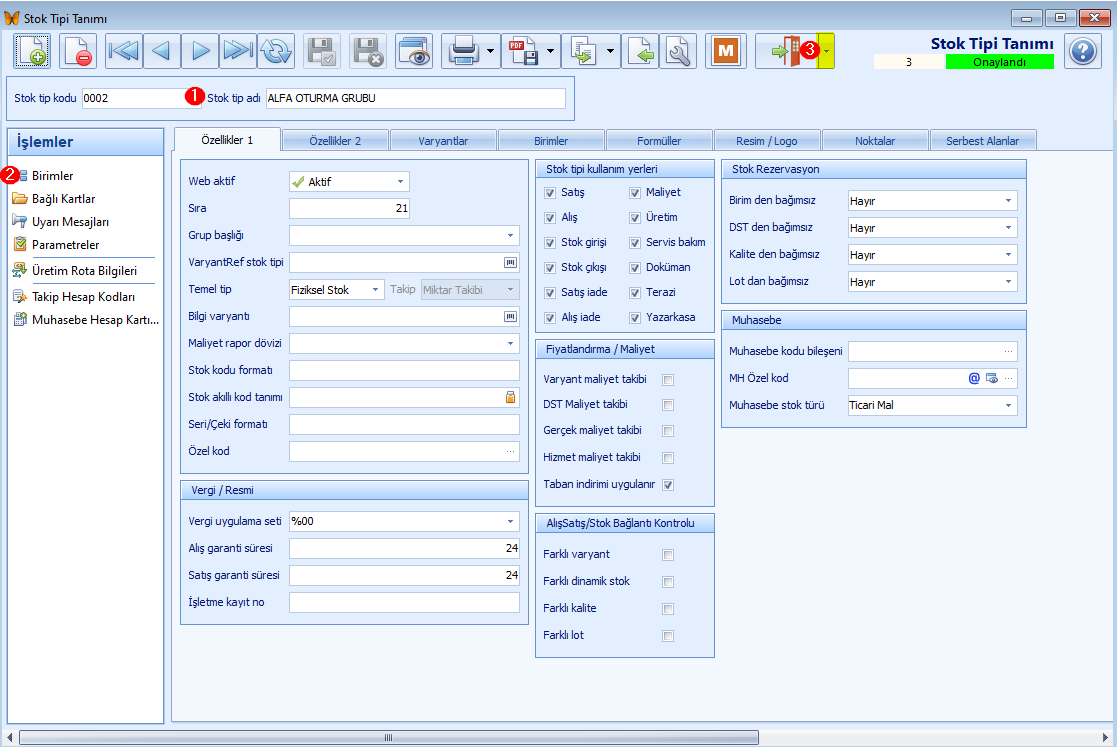The height and width of the screenshot is (747, 1117).
Task: Switch to the Varyantlar tab
Action: pyautogui.click(x=443, y=141)
